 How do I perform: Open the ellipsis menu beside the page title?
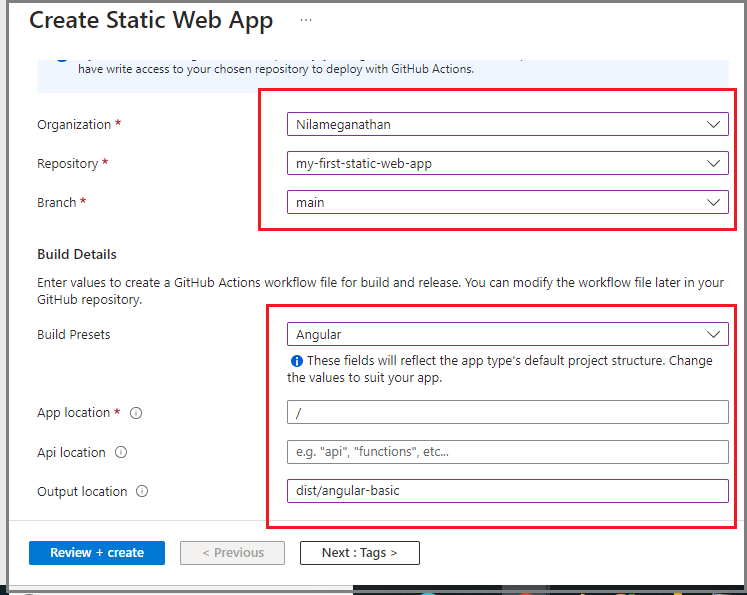pyautogui.click(x=306, y=20)
